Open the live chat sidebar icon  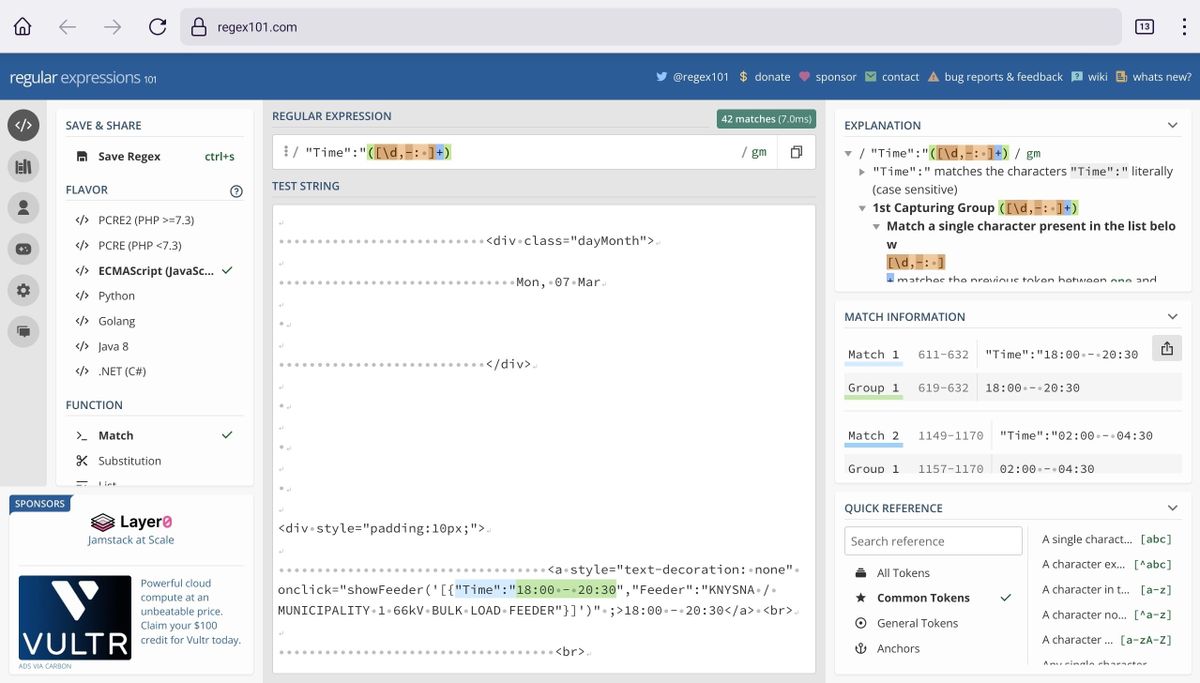pos(23,331)
